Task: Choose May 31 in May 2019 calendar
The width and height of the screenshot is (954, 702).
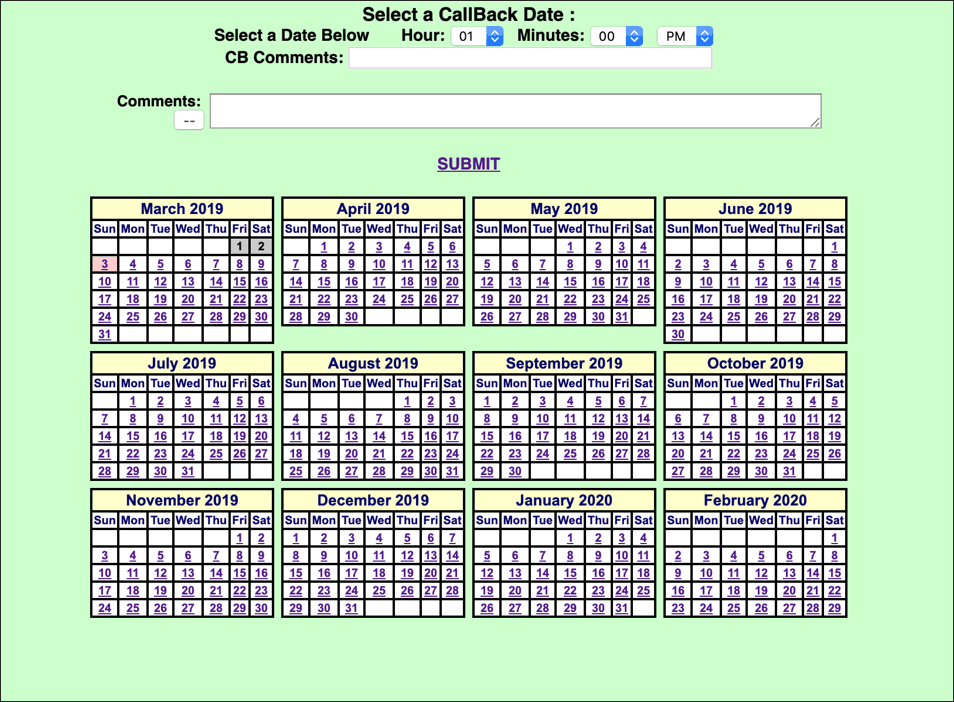Action: (x=622, y=317)
